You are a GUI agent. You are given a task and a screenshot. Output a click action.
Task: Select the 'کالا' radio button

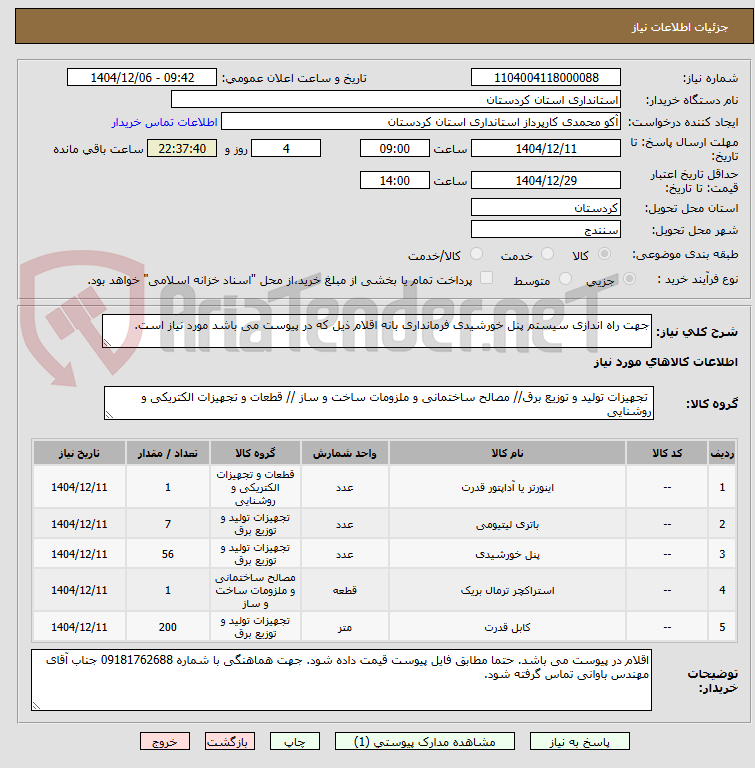[605, 254]
